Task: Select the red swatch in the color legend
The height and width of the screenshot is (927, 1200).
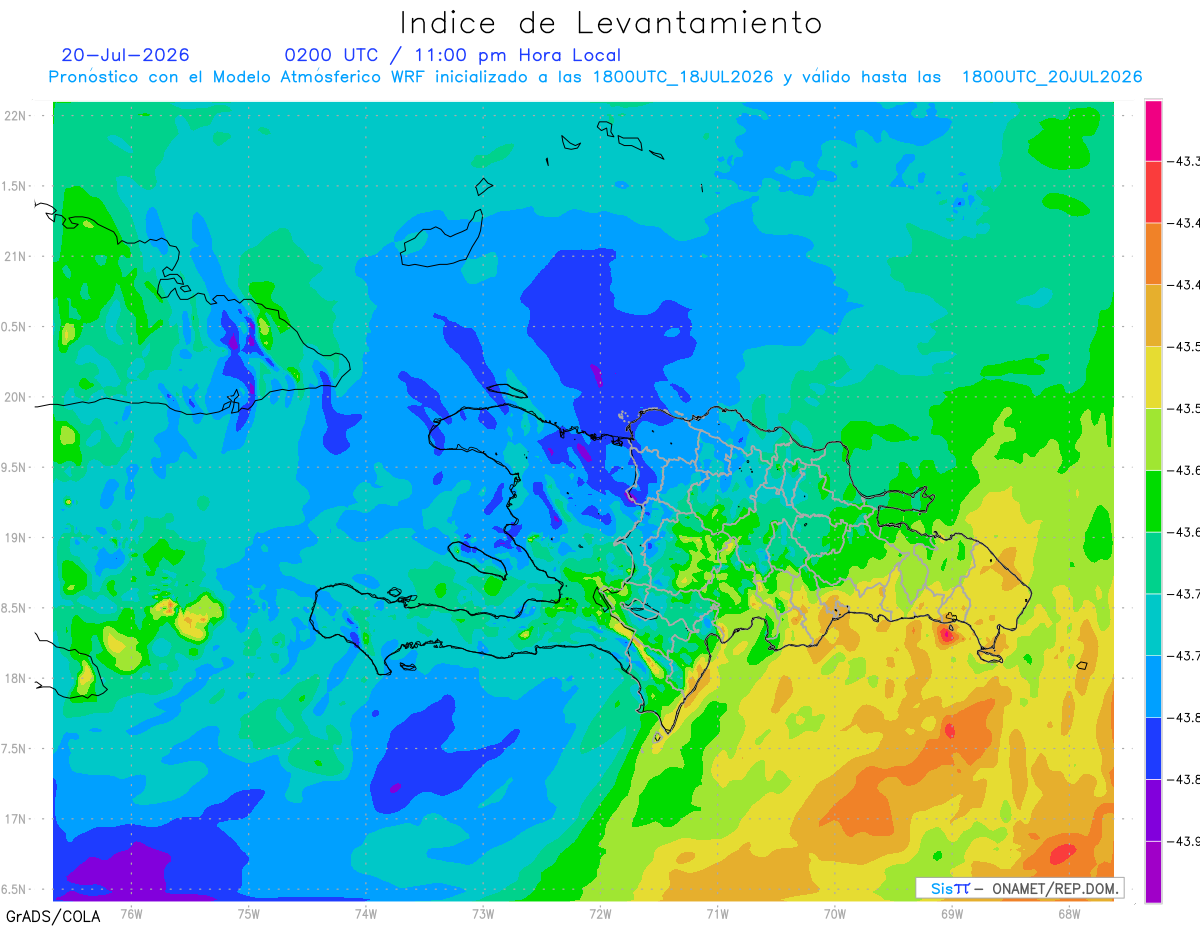Action: click(1153, 191)
